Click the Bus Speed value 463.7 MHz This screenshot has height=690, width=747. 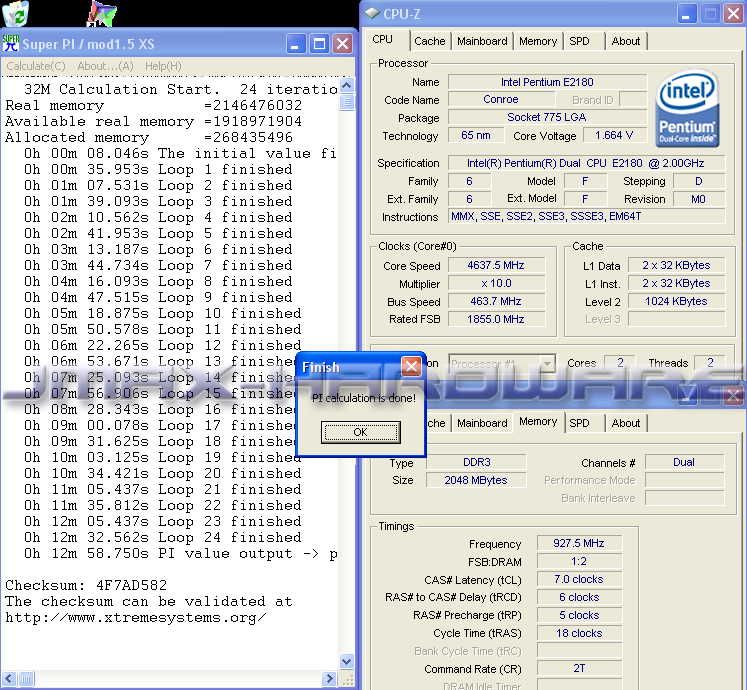496,301
